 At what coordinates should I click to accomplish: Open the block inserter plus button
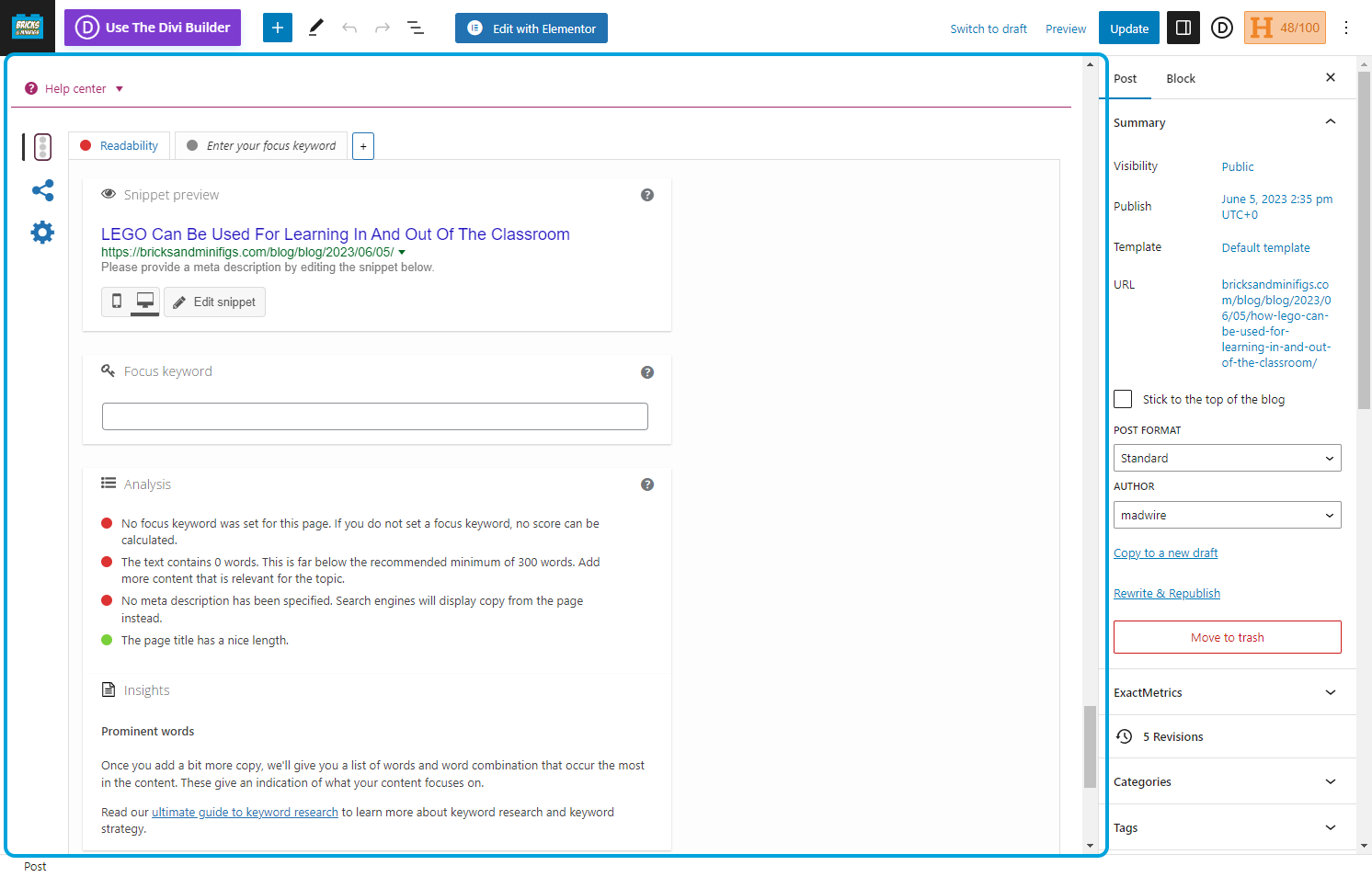[x=278, y=28]
